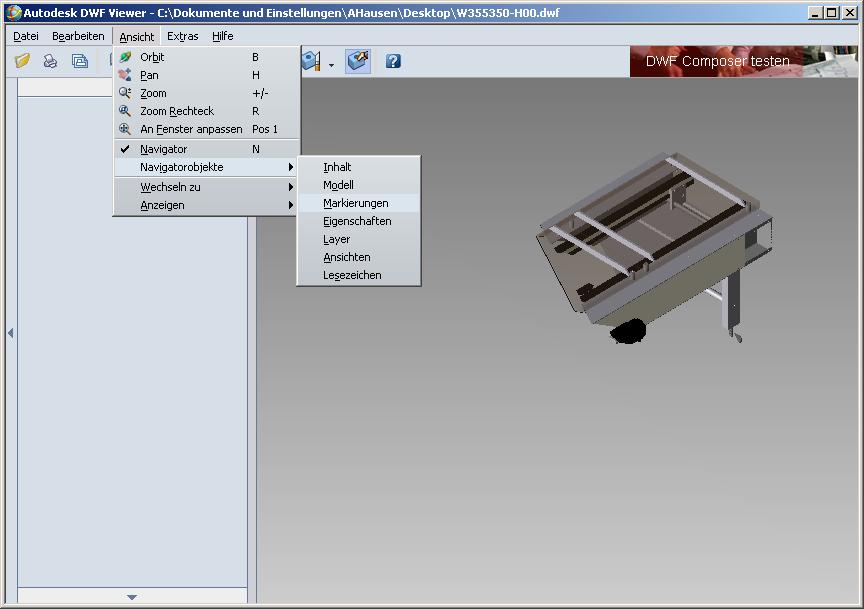Open the Bearbeiten menu

[x=78, y=36]
